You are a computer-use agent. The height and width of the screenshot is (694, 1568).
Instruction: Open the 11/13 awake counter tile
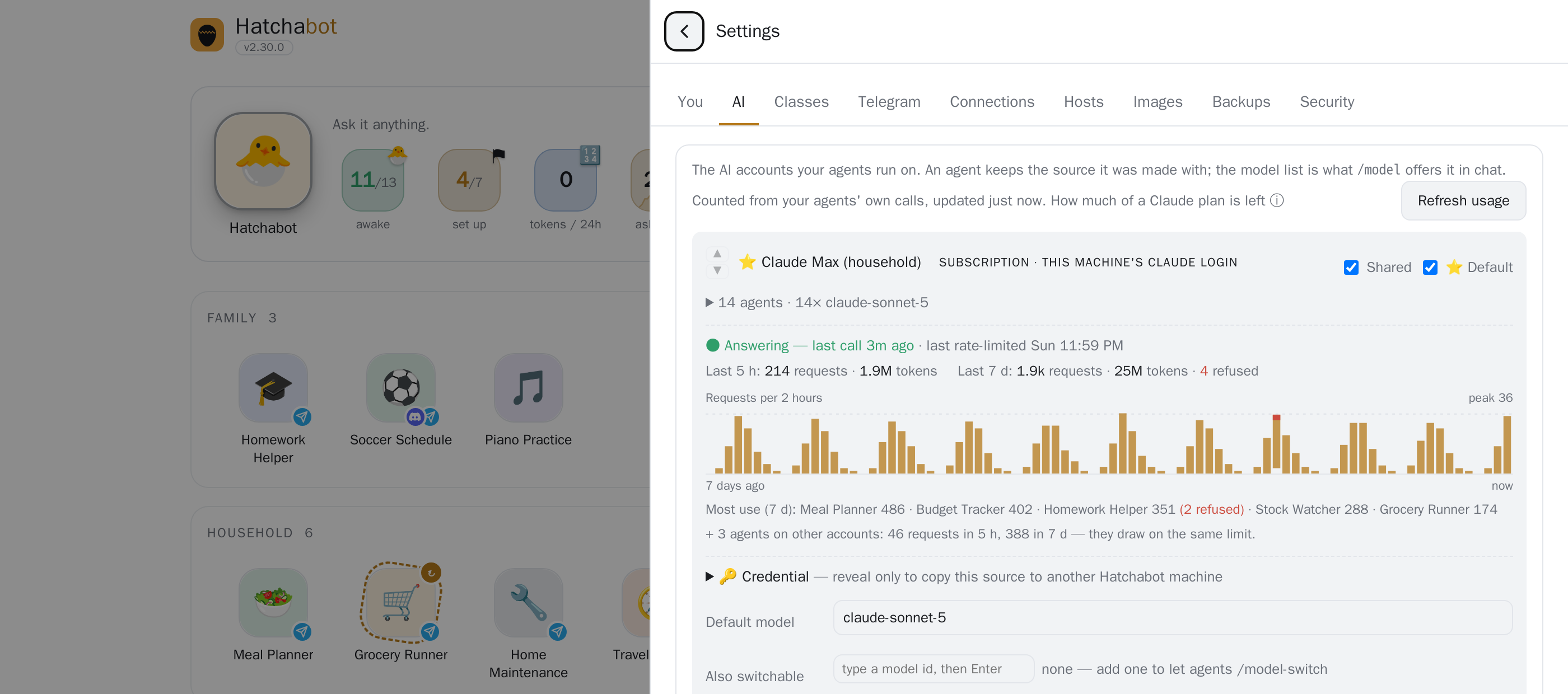click(372, 180)
